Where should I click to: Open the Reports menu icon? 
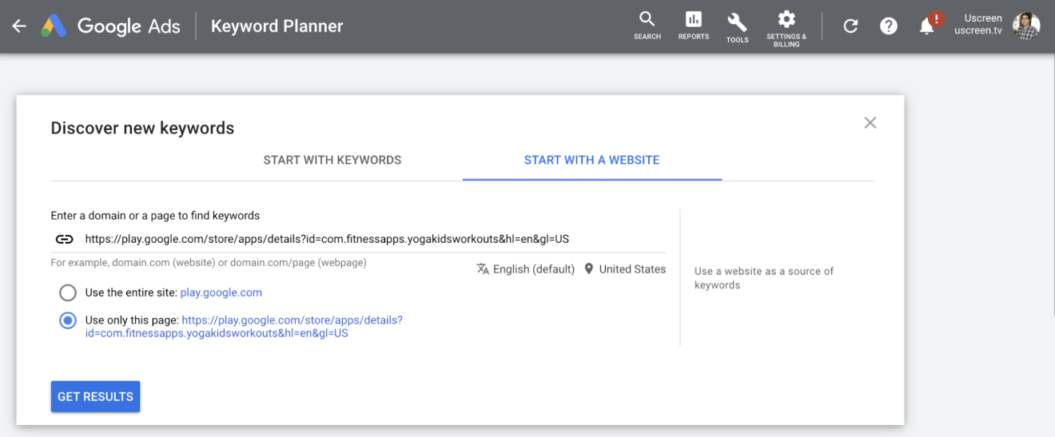(x=693, y=26)
